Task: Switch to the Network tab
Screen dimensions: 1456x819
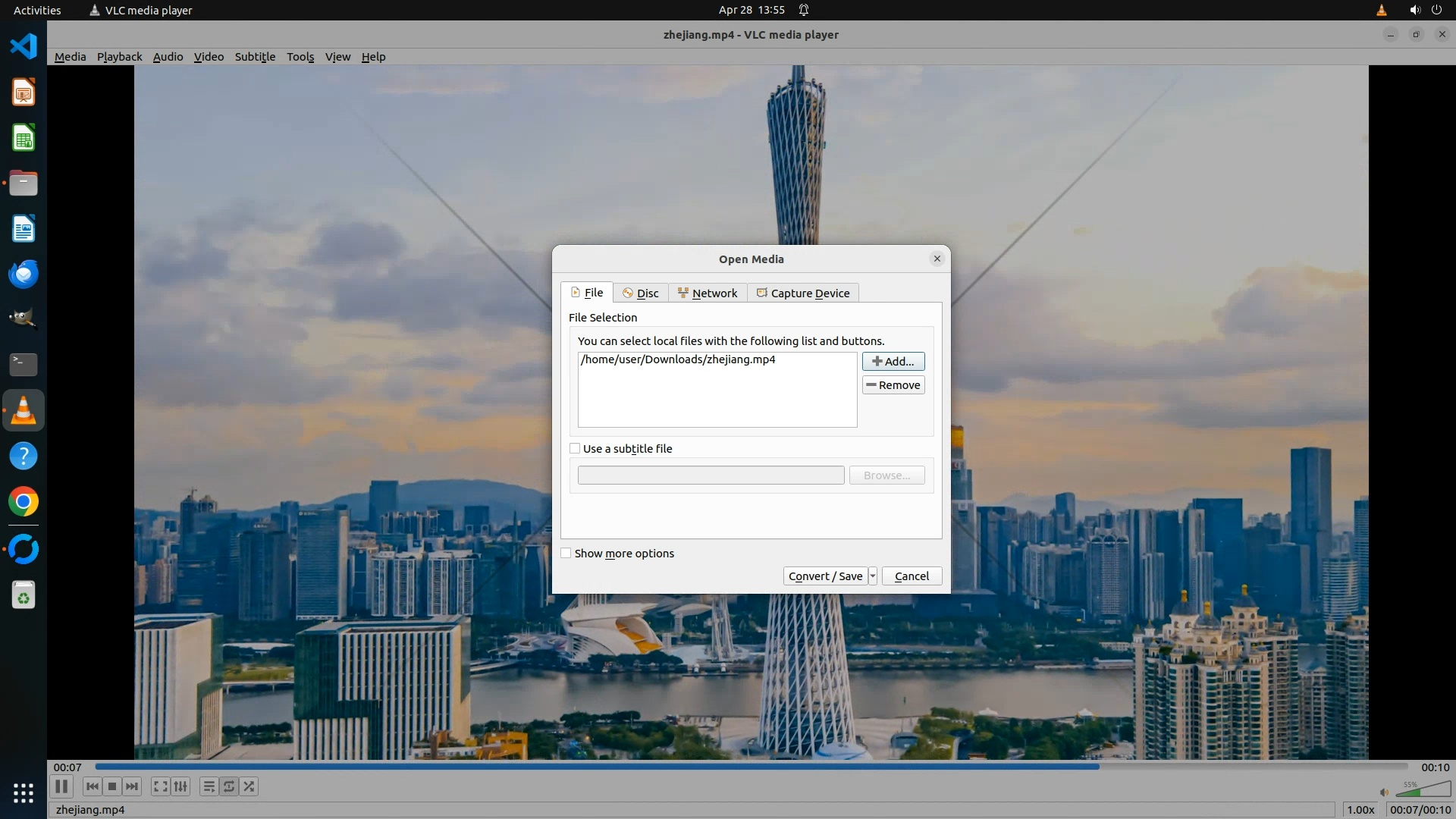Action: point(708,293)
